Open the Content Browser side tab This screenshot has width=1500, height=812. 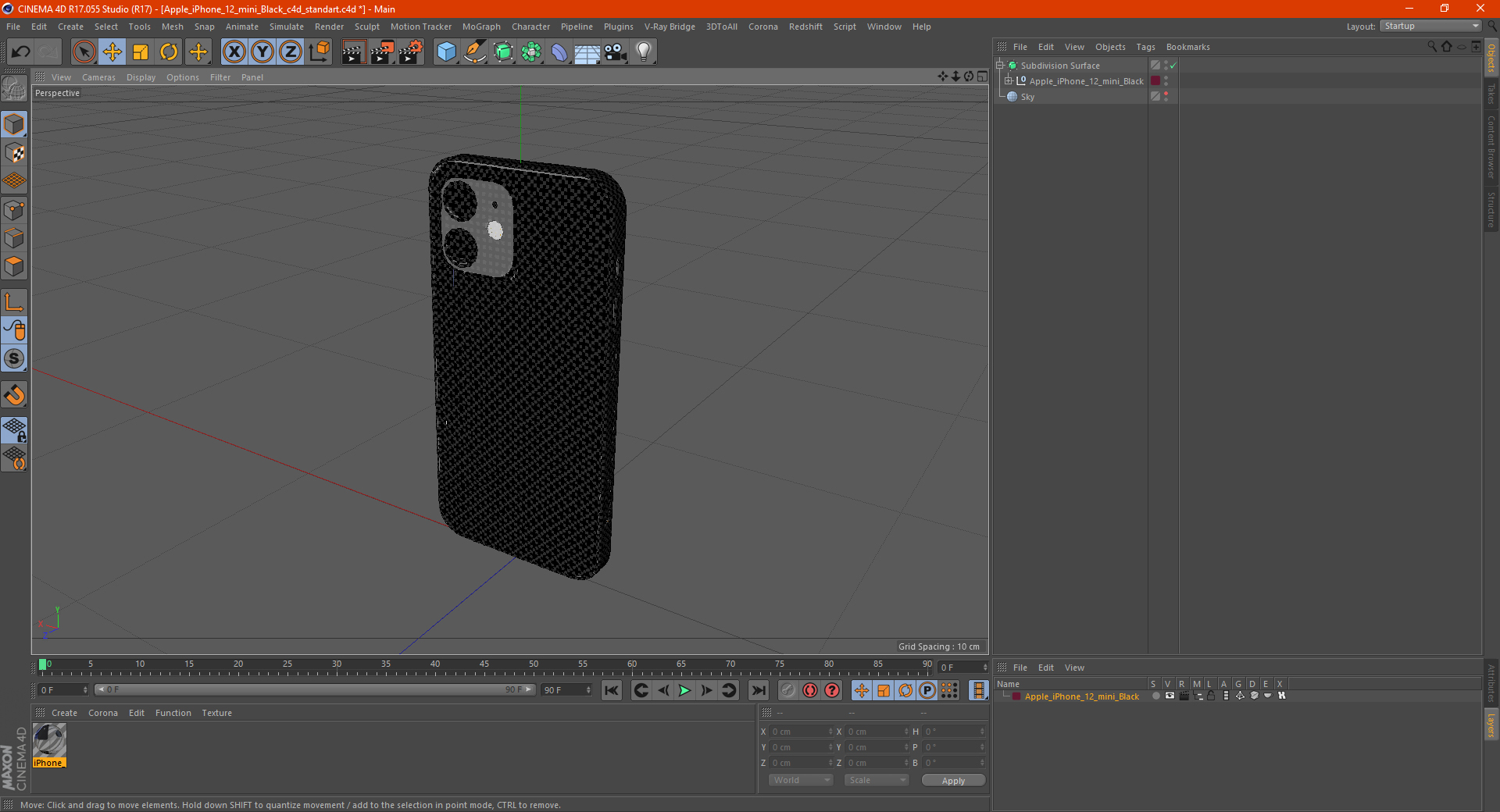tap(1491, 147)
